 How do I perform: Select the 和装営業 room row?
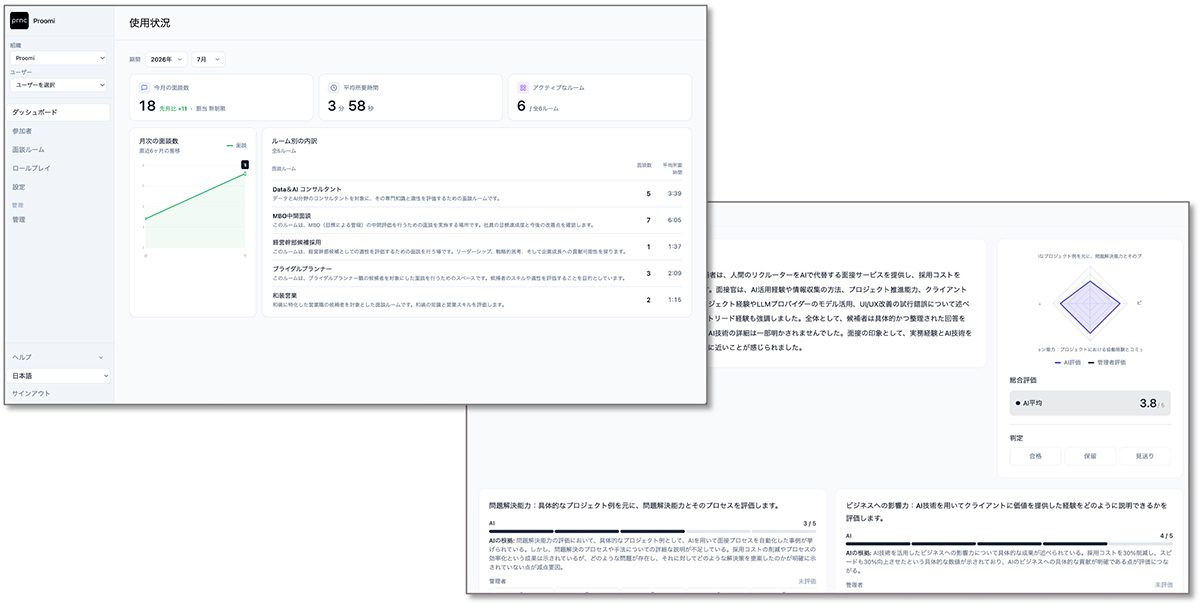point(477,300)
